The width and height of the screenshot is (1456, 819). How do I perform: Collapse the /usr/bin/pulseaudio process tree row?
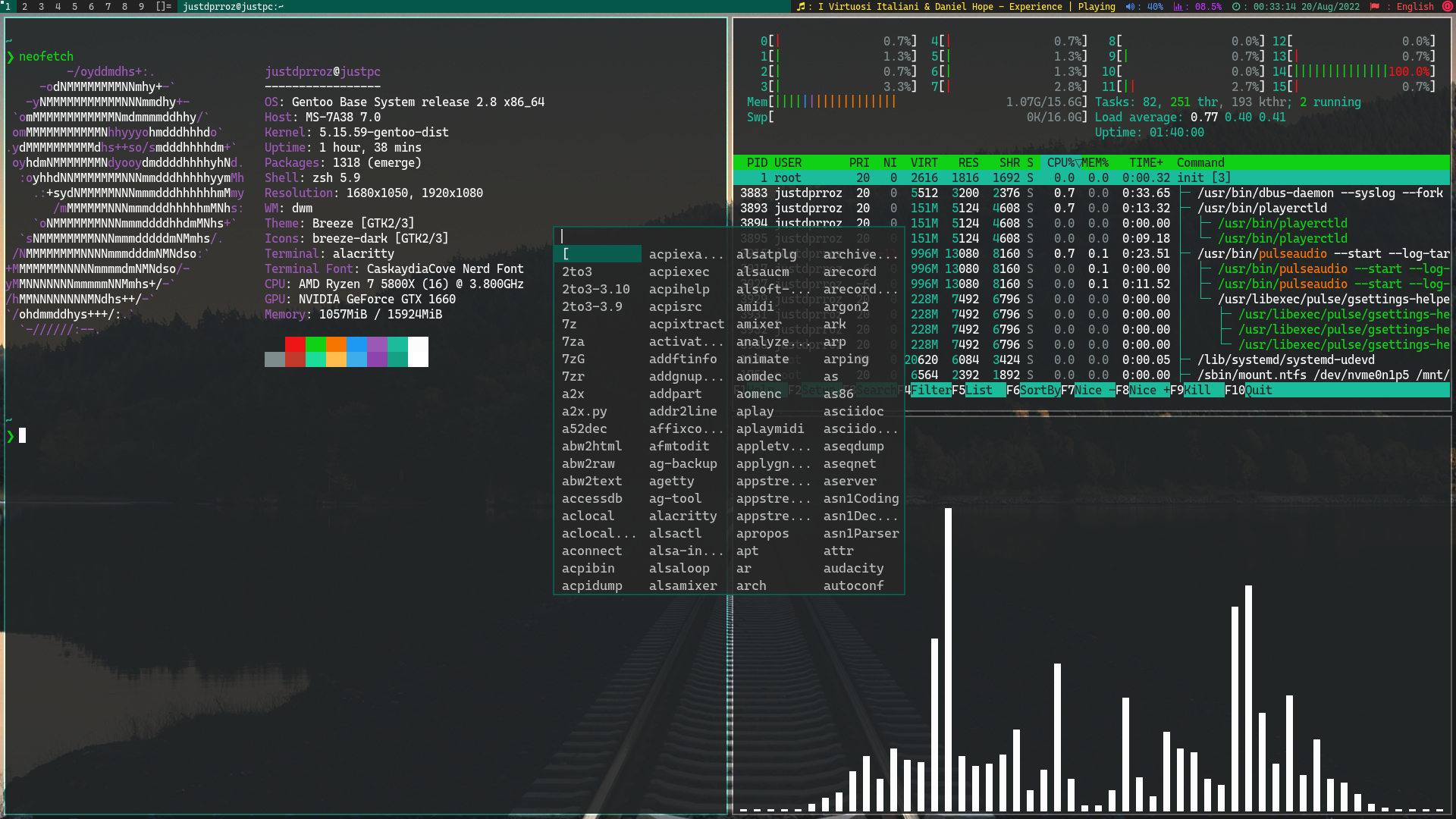1292,254
